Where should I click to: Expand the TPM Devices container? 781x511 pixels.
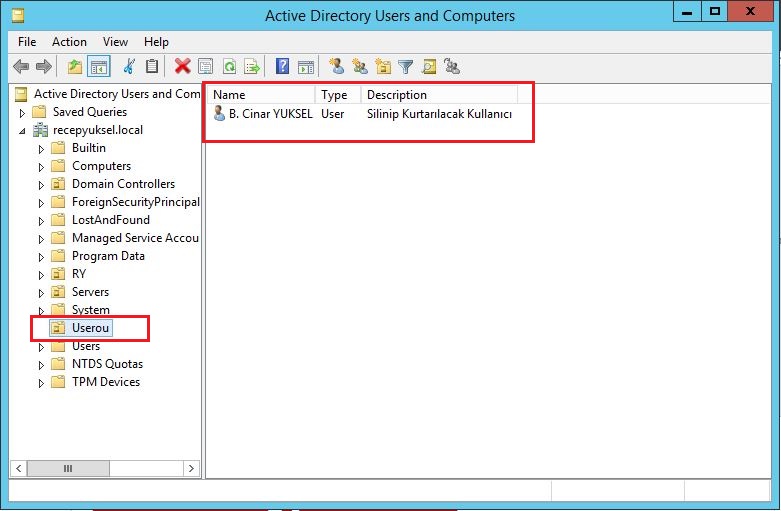click(x=41, y=383)
